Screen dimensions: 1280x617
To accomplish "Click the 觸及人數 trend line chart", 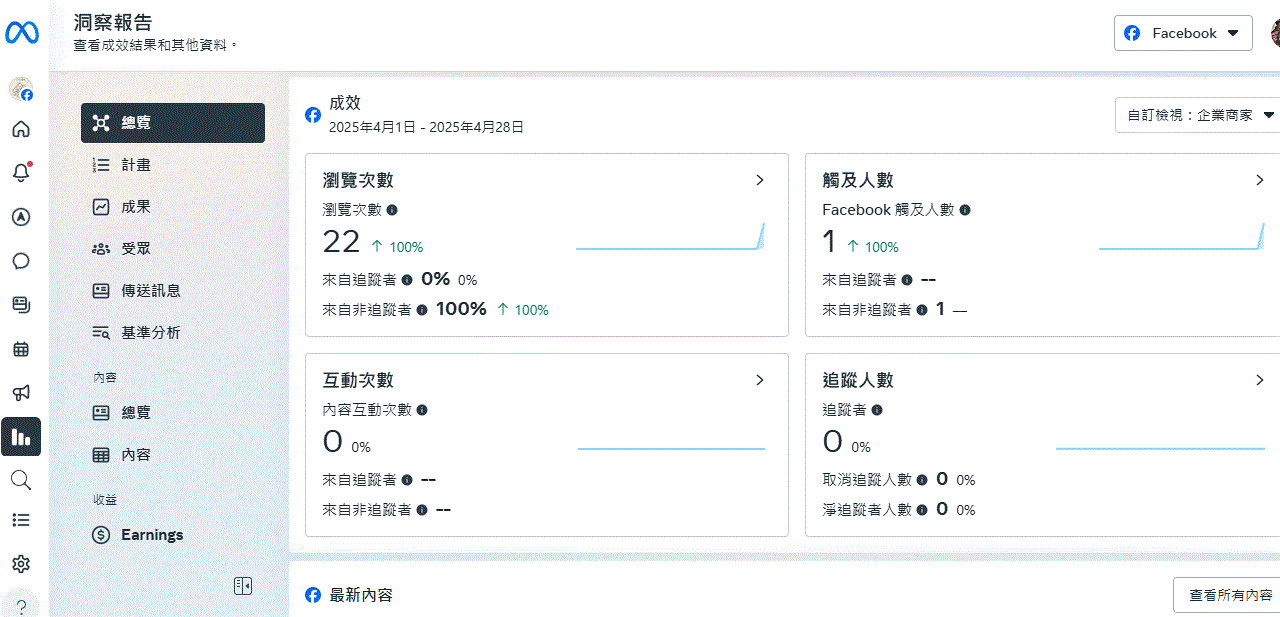I will 1182,237.
